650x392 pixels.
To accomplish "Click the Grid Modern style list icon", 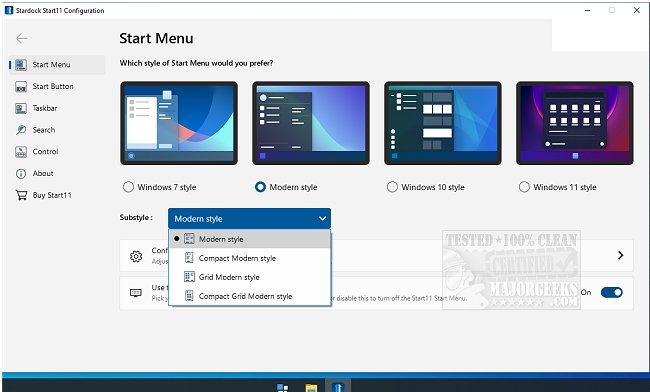I will (x=189, y=277).
